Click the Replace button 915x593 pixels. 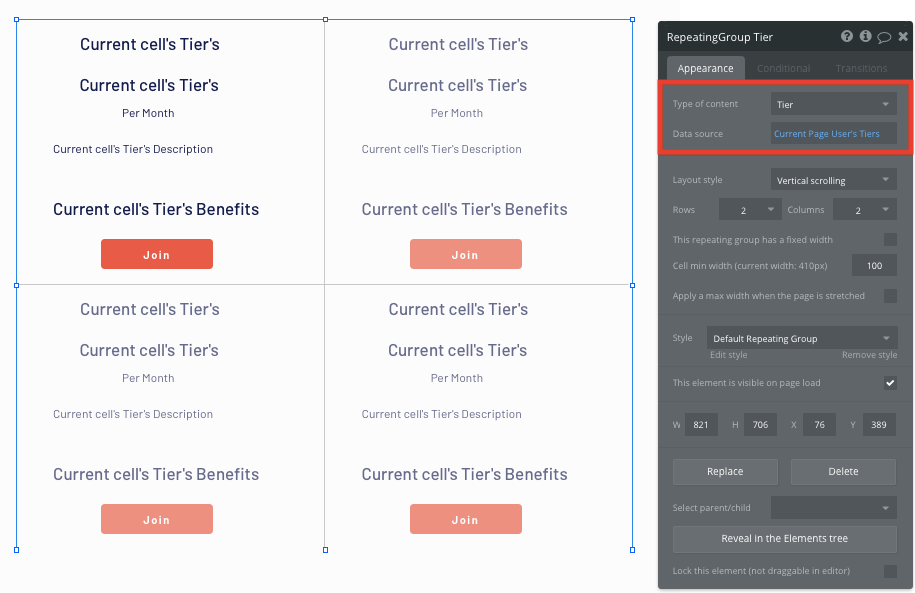pos(724,471)
